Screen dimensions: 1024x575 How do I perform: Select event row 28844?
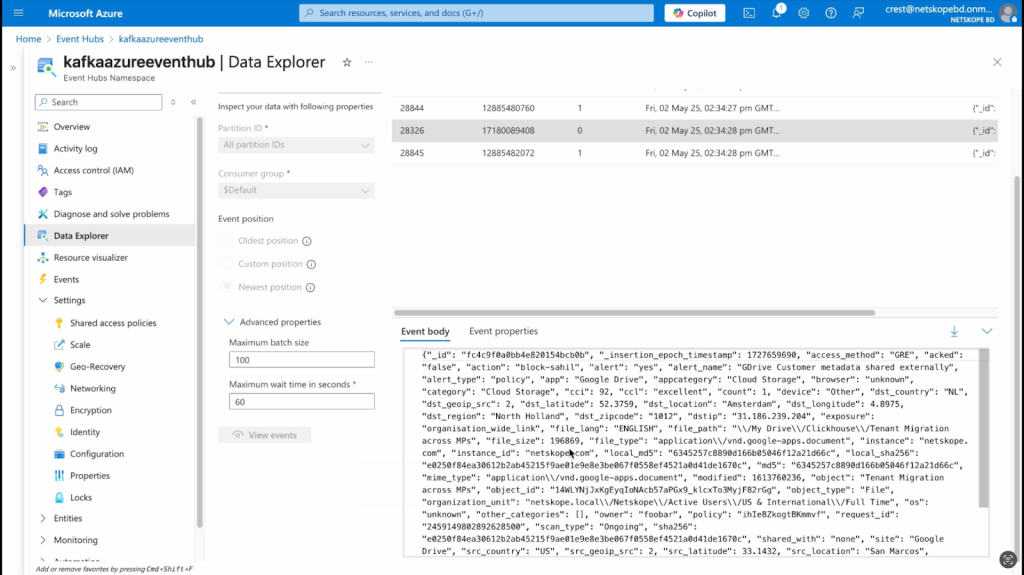point(695,108)
